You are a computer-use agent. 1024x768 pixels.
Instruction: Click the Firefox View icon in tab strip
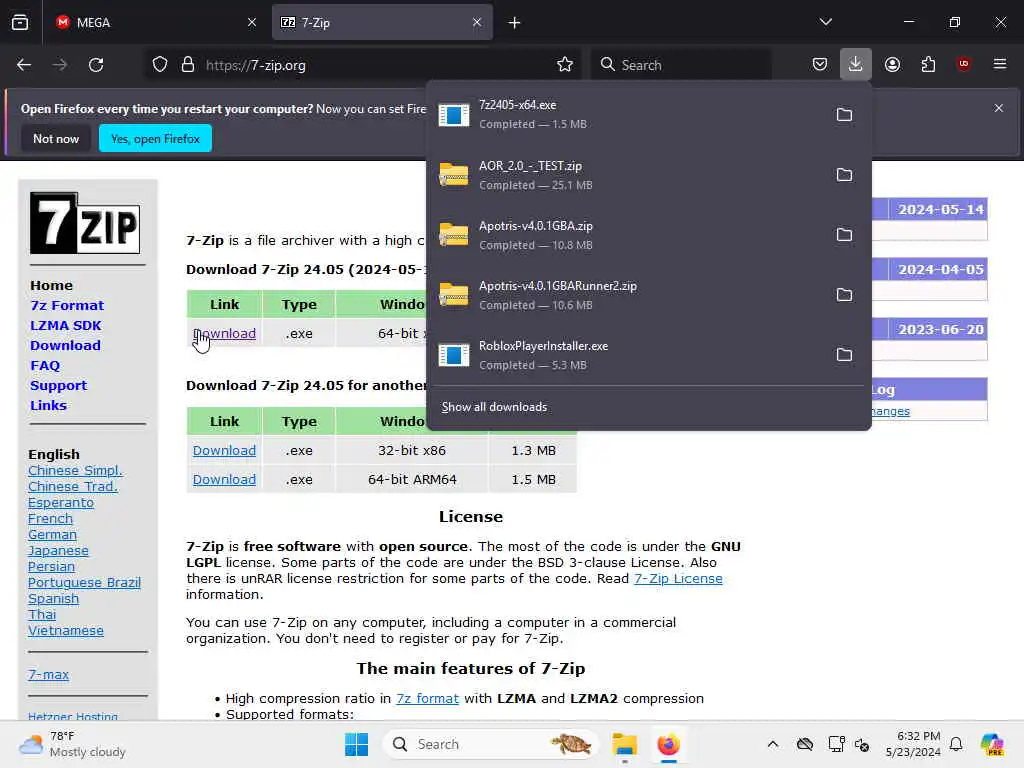click(x=20, y=22)
